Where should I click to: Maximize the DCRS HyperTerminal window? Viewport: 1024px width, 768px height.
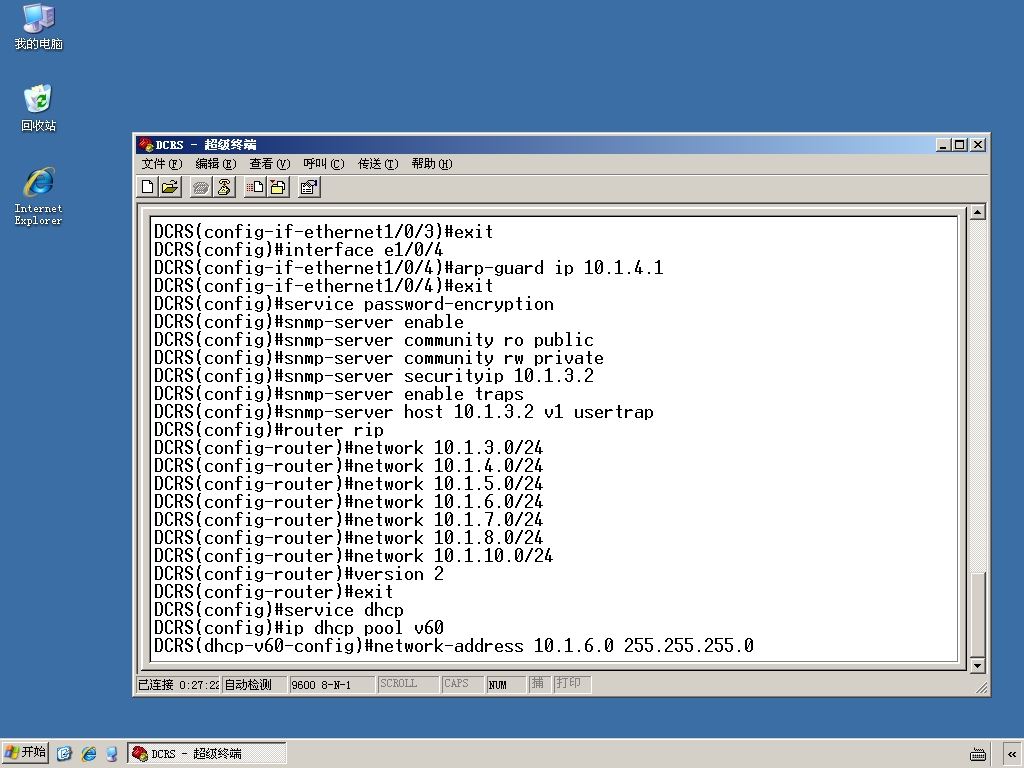[x=959, y=145]
